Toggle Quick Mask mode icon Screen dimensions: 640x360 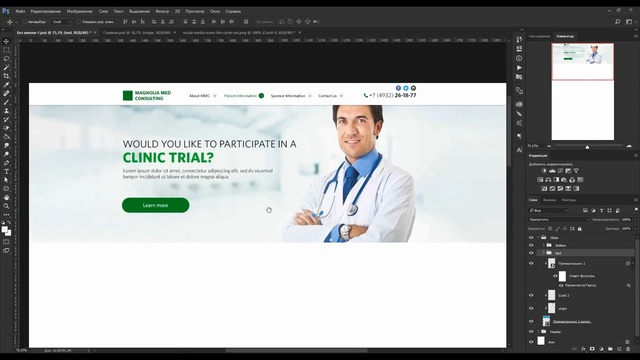pos(6,242)
